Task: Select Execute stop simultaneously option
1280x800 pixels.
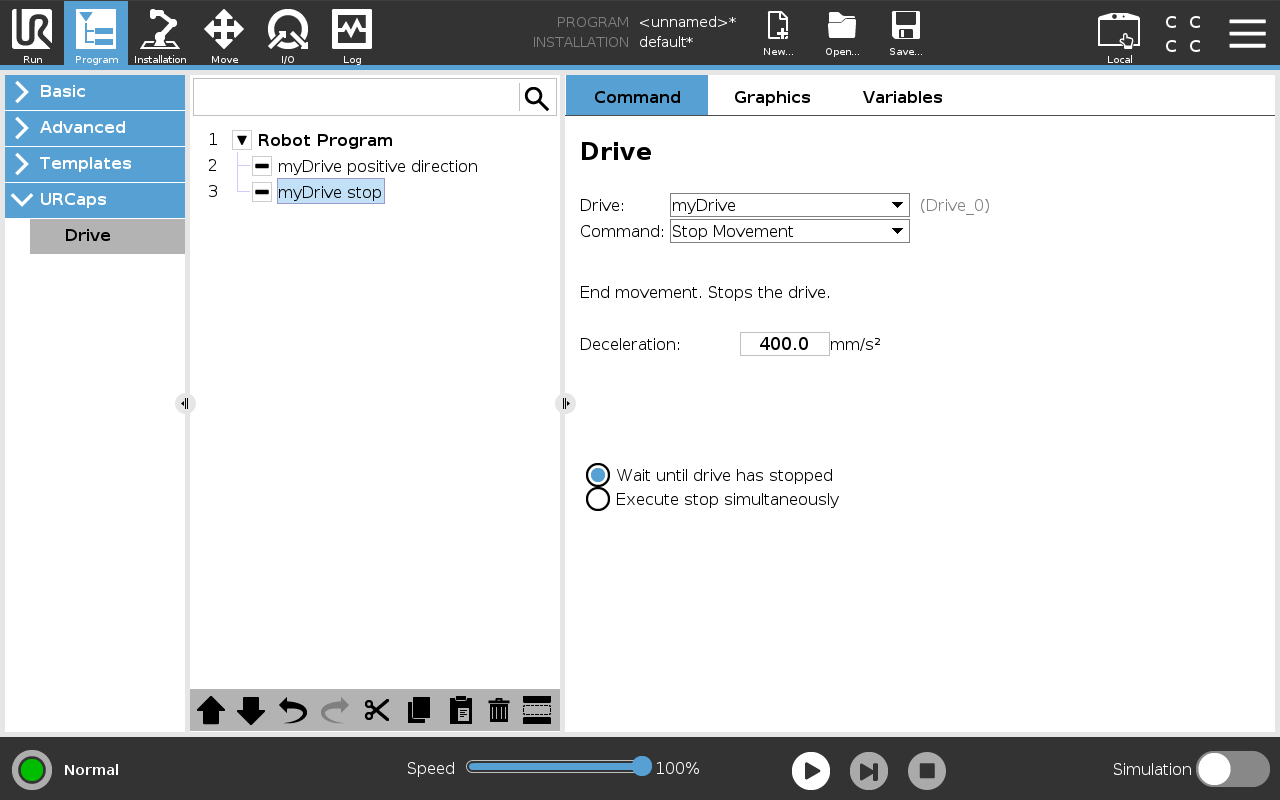Action: [598, 499]
